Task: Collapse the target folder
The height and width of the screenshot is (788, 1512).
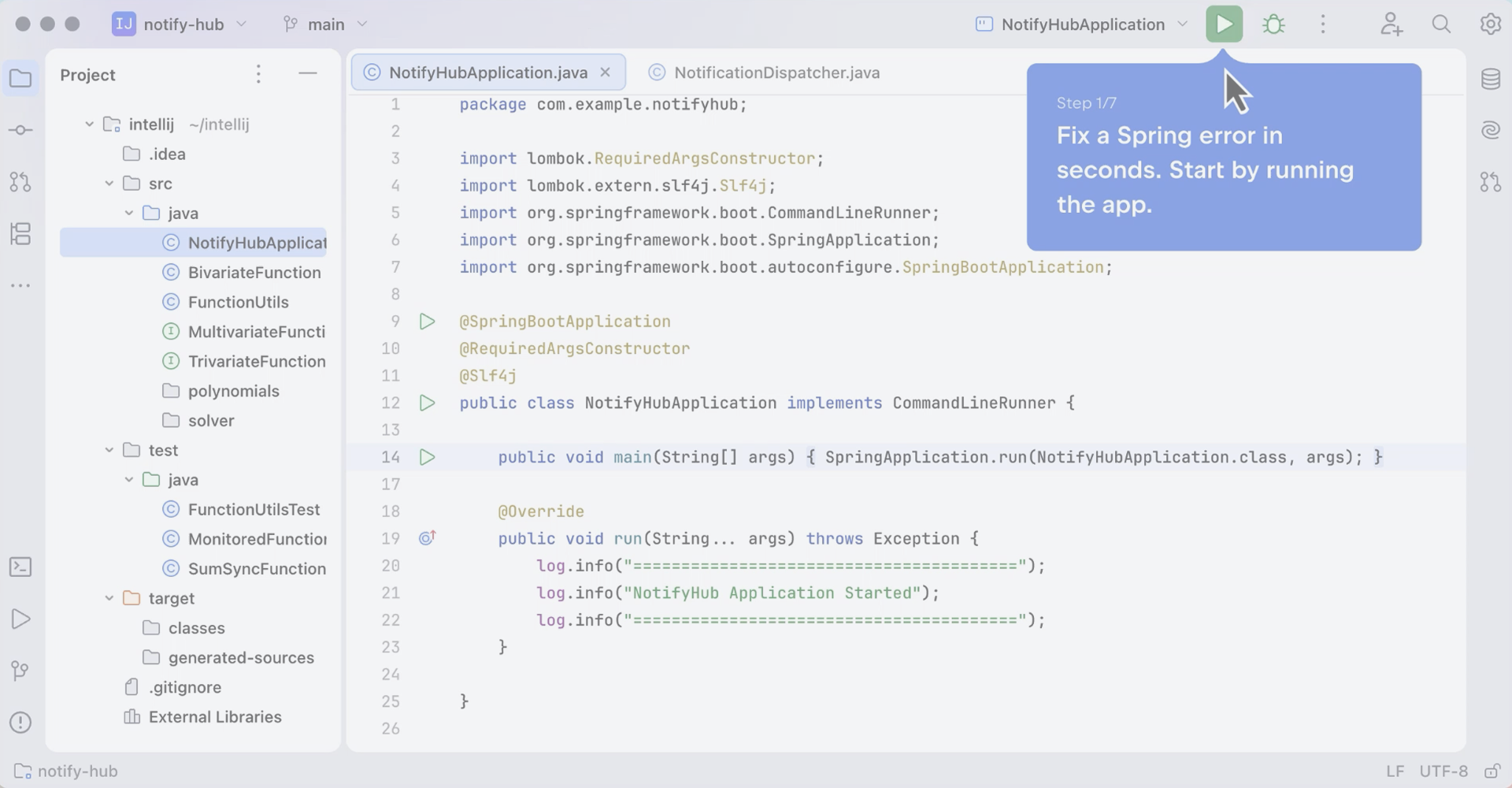Action: tap(109, 598)
